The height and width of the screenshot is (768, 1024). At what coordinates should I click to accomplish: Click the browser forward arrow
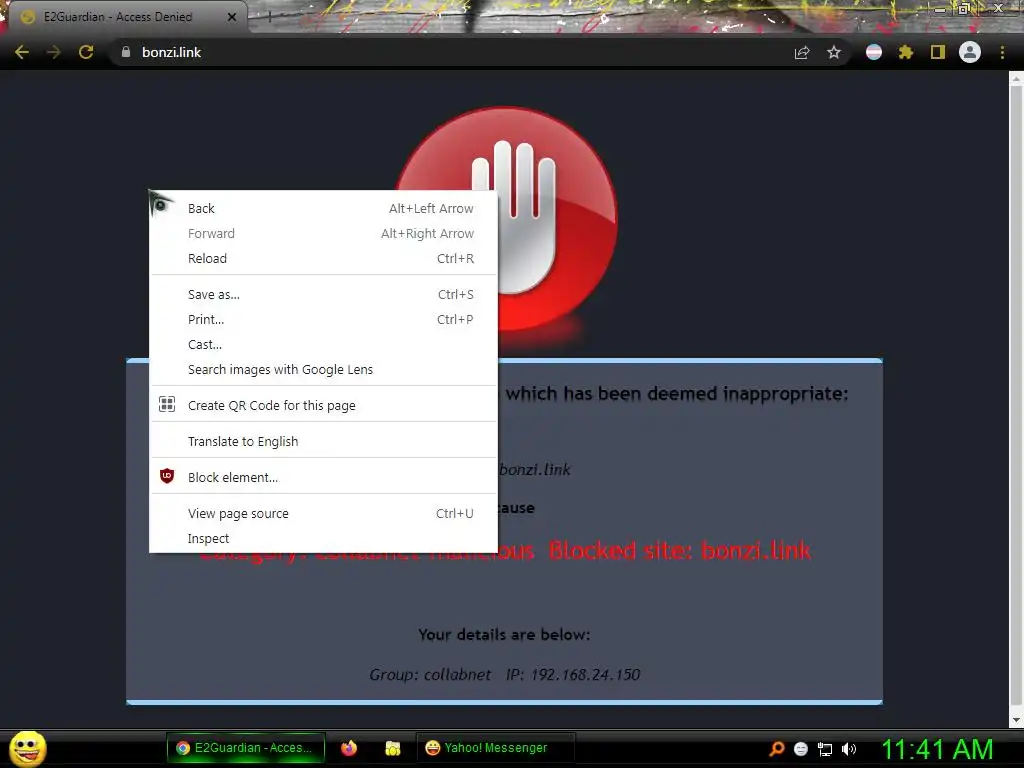click(x=54, y=52)
